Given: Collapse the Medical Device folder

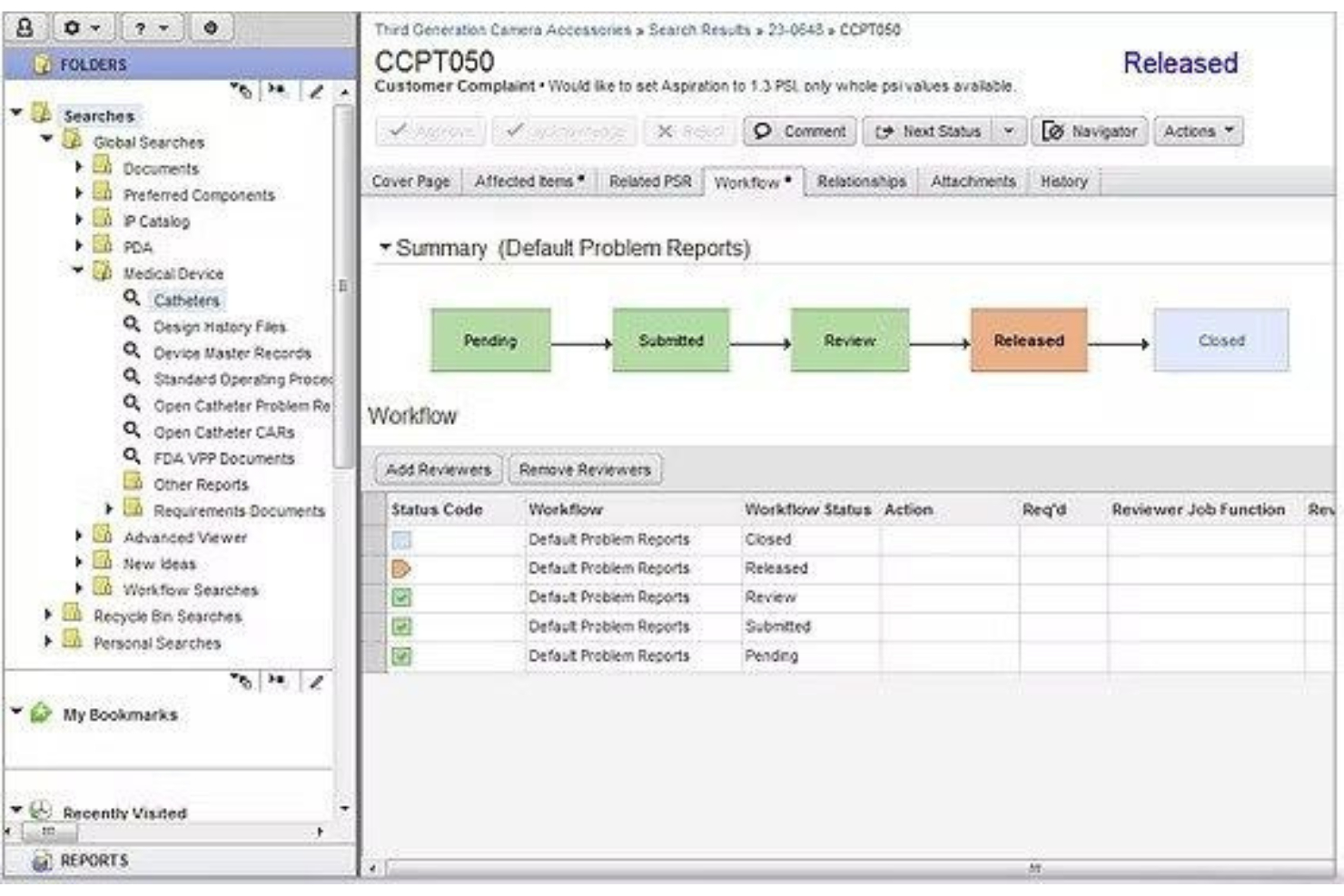Looking at the screenshot, I should point(78,271).
